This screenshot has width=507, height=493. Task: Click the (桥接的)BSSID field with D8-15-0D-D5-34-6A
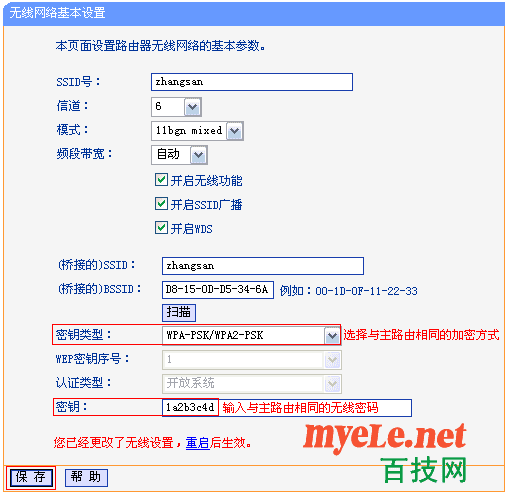(x=218, y=290)
